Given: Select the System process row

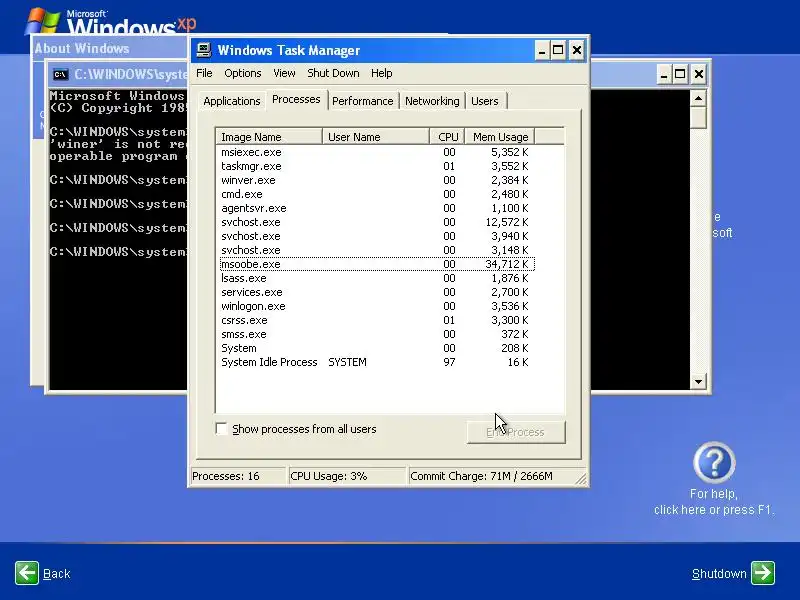Looking at the screenshot, I should [377, 348].
